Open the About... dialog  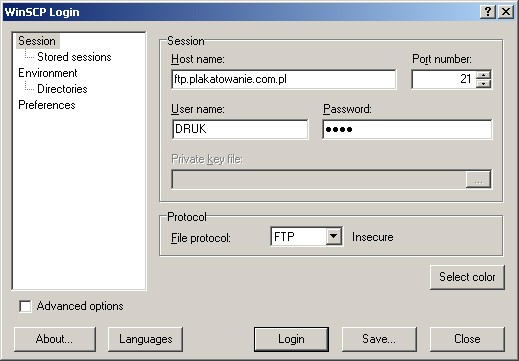(55, 339)
